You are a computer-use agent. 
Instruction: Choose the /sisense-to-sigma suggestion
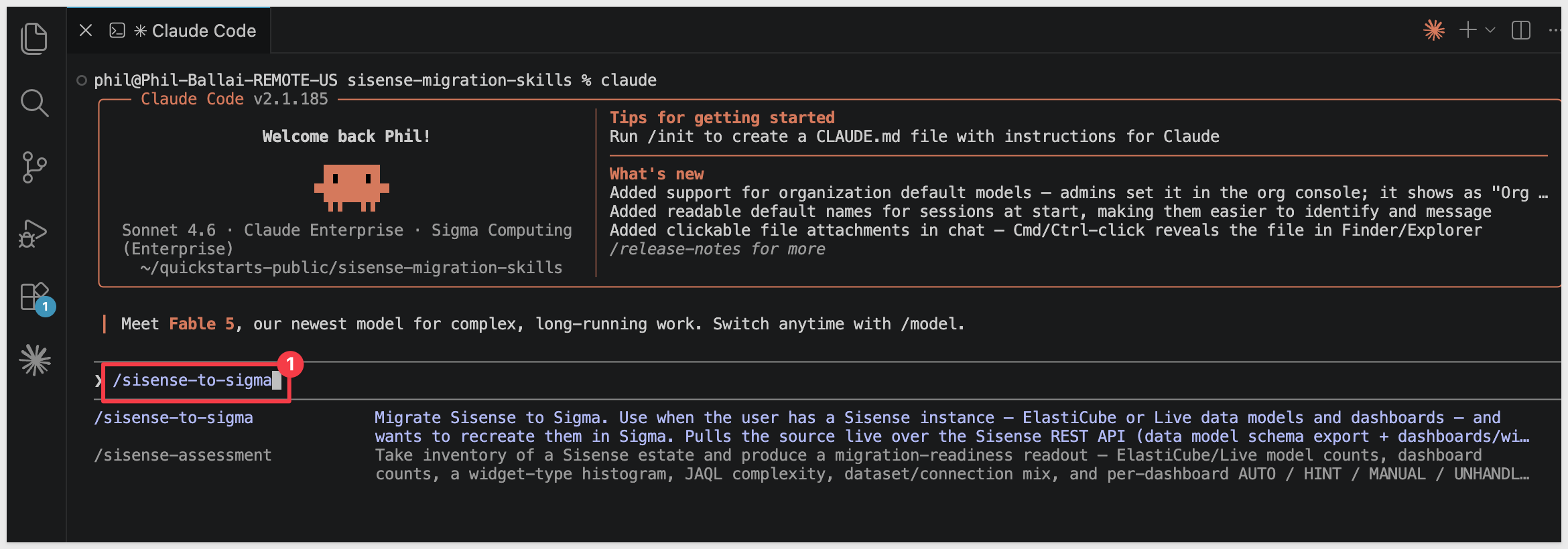174,418
